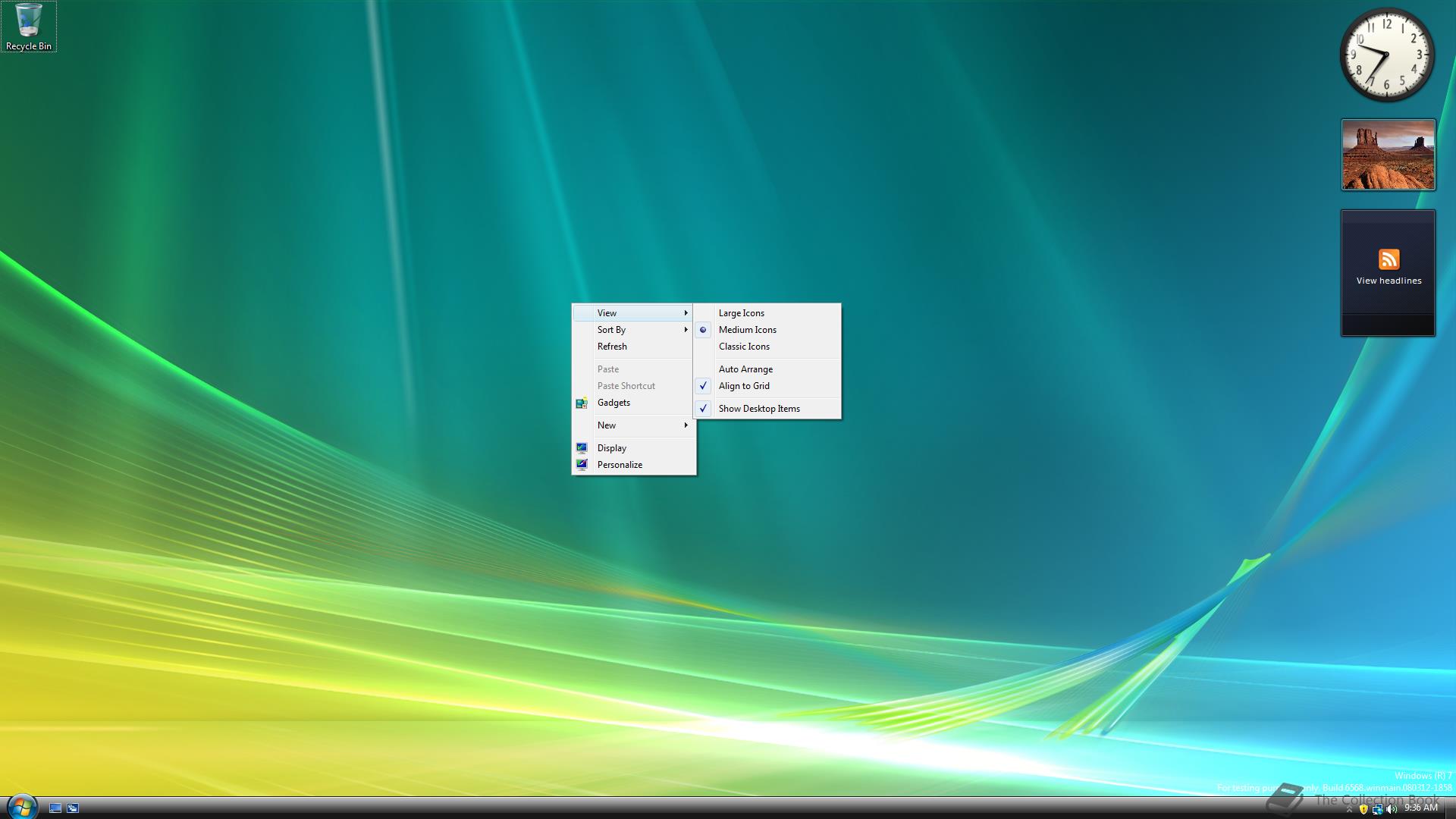Click the desert slideshow gadget picture
This screenshot has height=819, width=1456.
pyautogui.click(x=1388, y=155)
